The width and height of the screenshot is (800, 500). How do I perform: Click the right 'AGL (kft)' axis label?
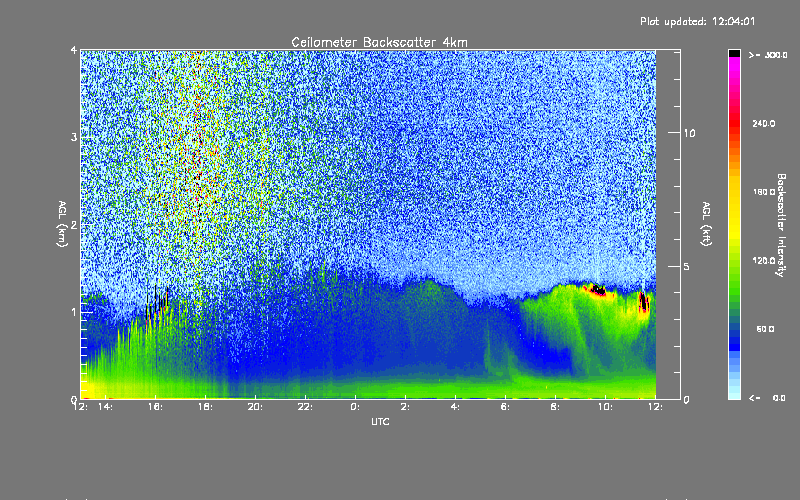[706, 224]
